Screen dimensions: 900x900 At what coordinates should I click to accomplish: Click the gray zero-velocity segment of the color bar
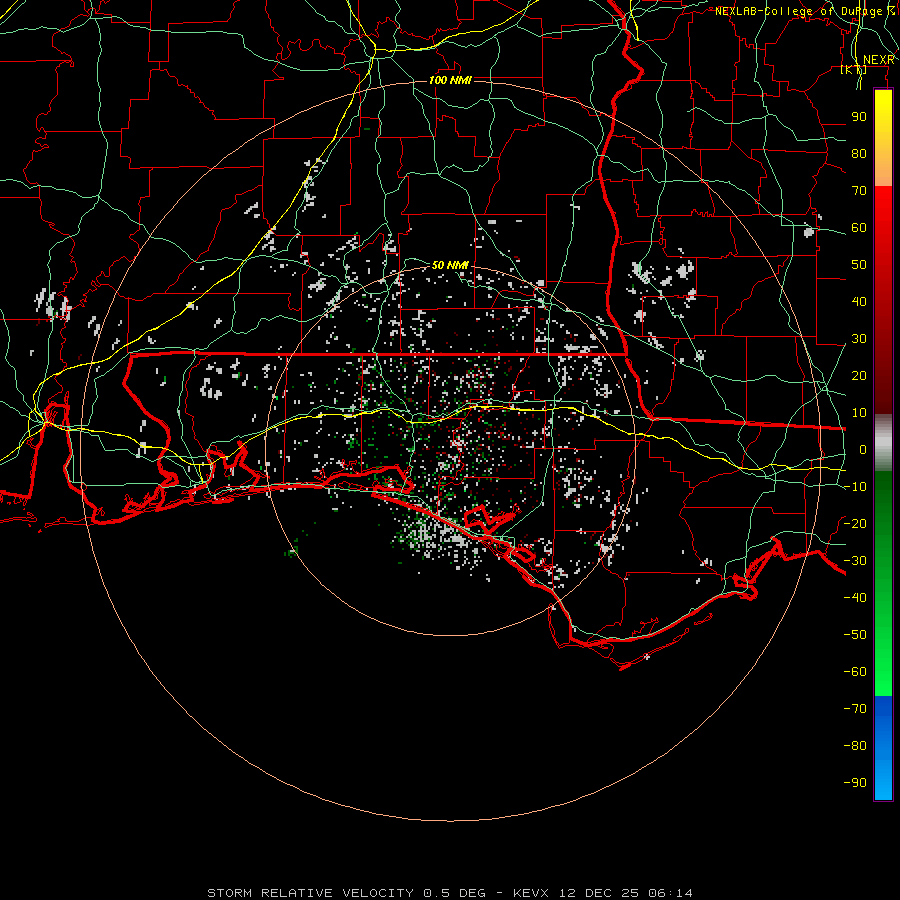pyautogui.click(x=883, y=443)
